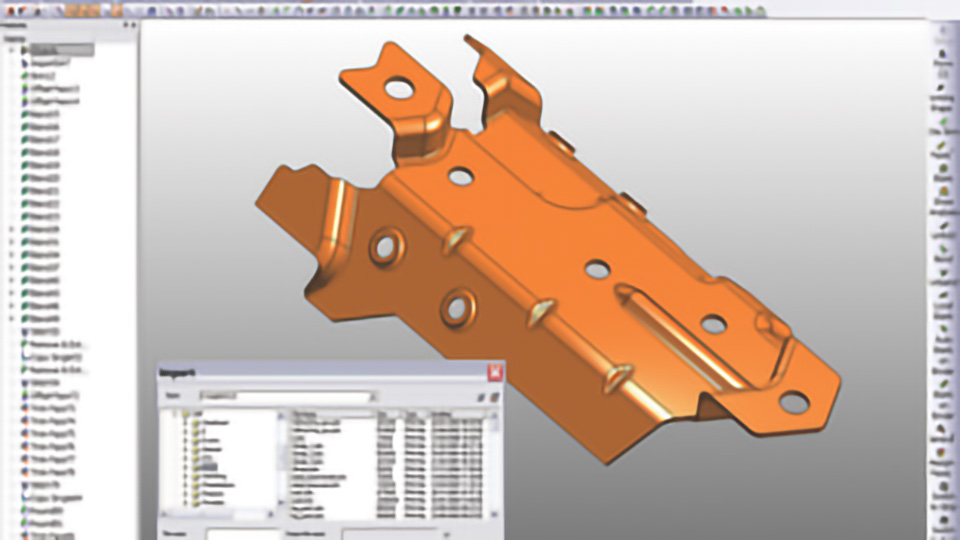Close the feature tree panel using its X icon
Image resolution: width=960 pixels, height=540 pixels.
click(x=133, y=25)
